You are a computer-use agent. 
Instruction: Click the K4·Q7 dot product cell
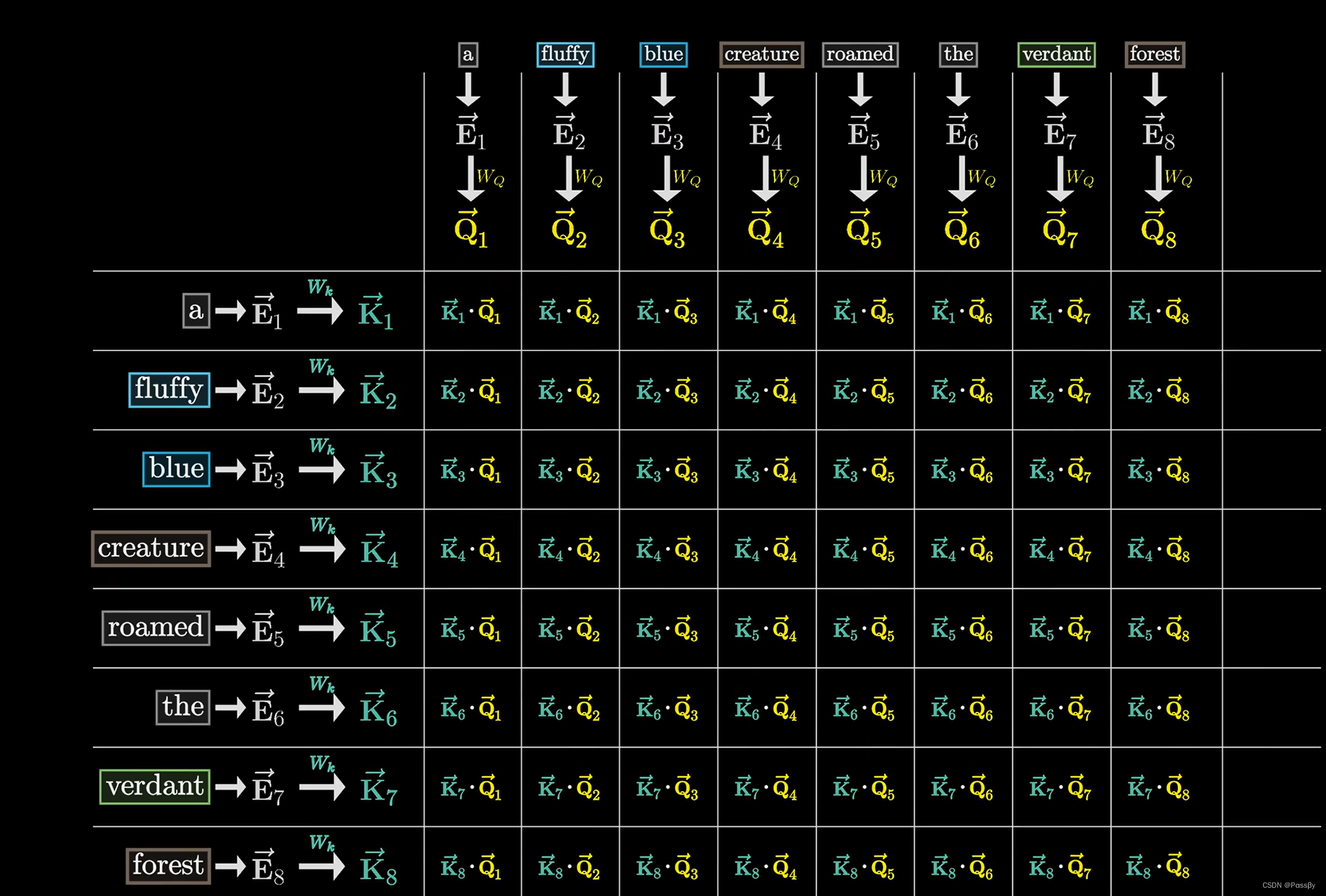pyautogui.click(x=1060, y=550)
